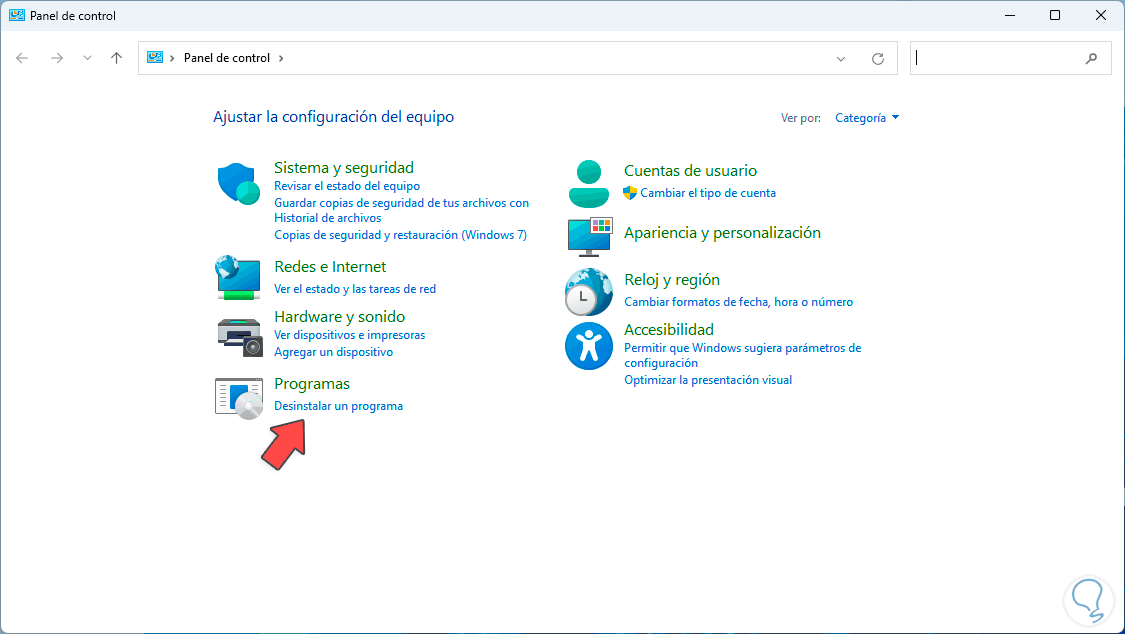Click Agregar un dispositivo

334,352
